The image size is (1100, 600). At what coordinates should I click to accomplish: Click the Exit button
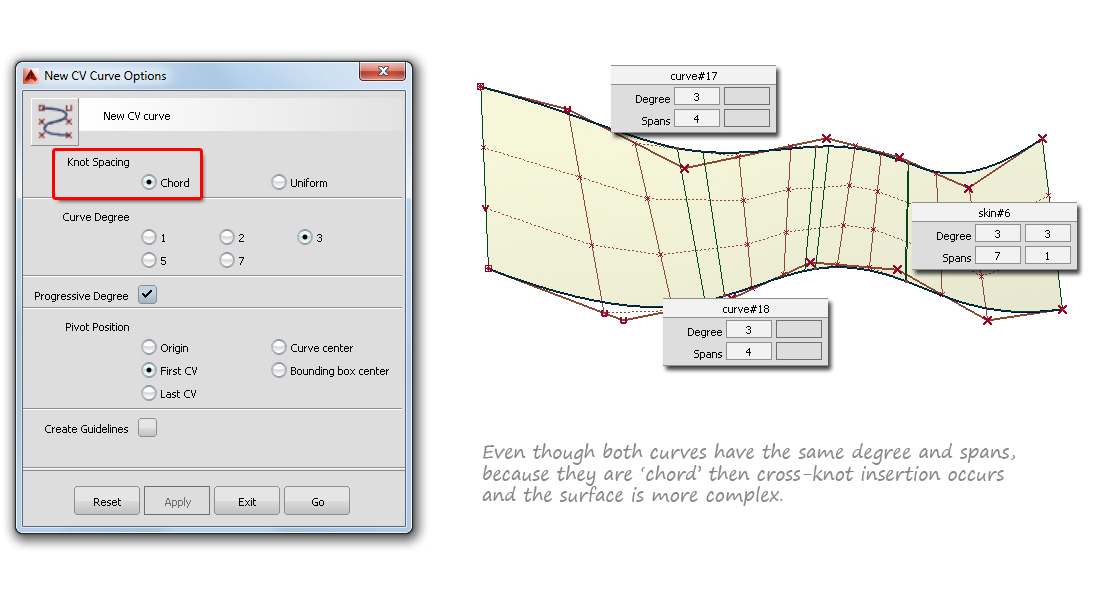(246, 500)
